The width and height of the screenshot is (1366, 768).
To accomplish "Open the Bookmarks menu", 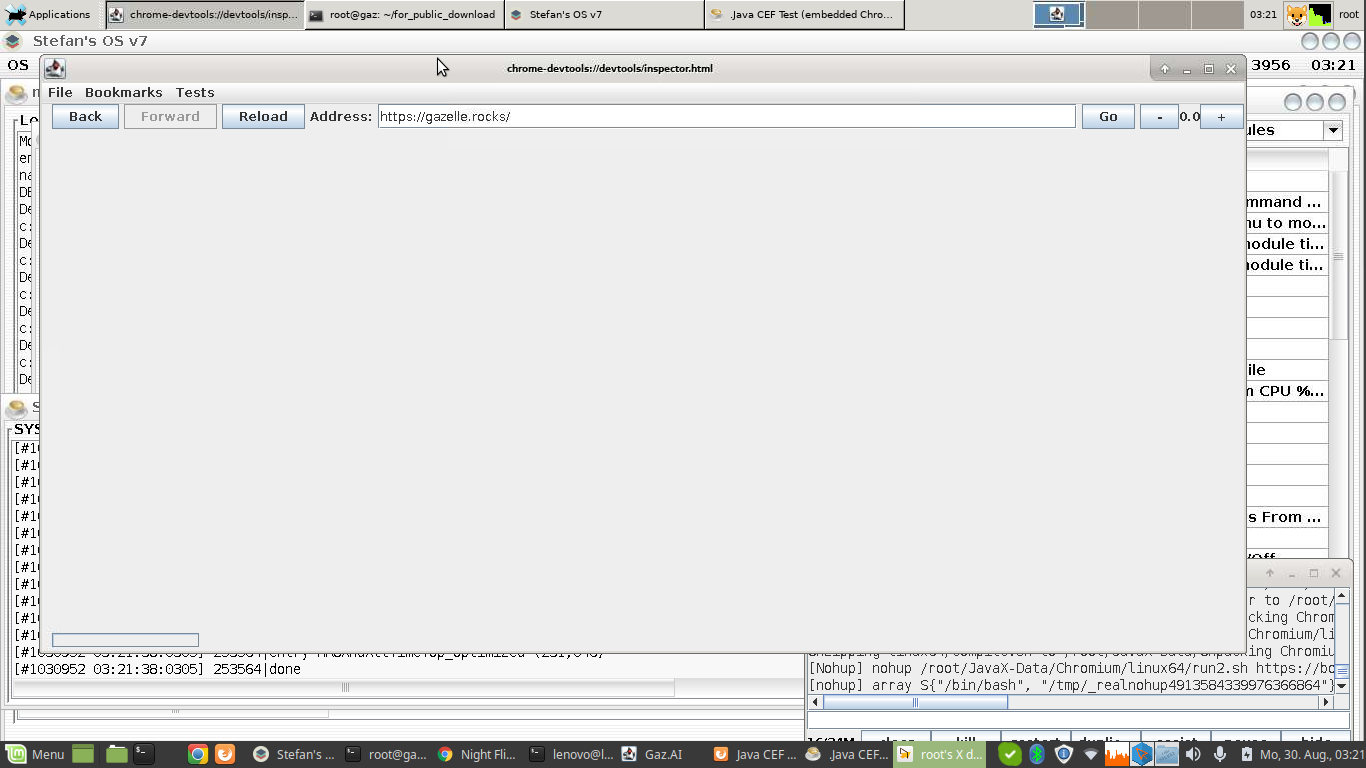I will pyautogui.click(x=123, y=92).
